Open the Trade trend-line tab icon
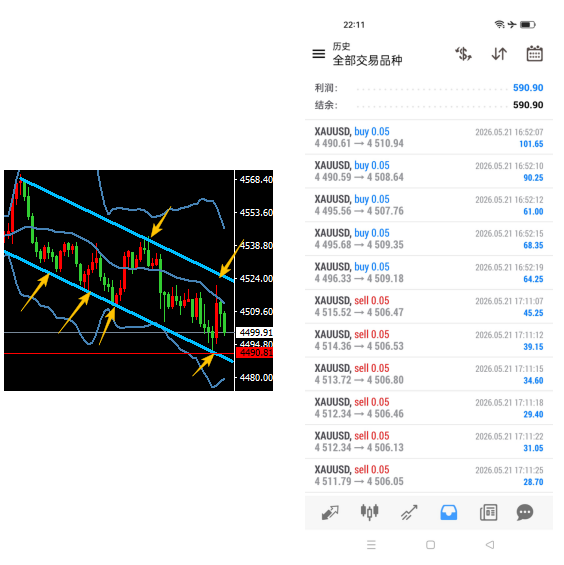Screen dimensions: 564x565 [x=409, y=512]
